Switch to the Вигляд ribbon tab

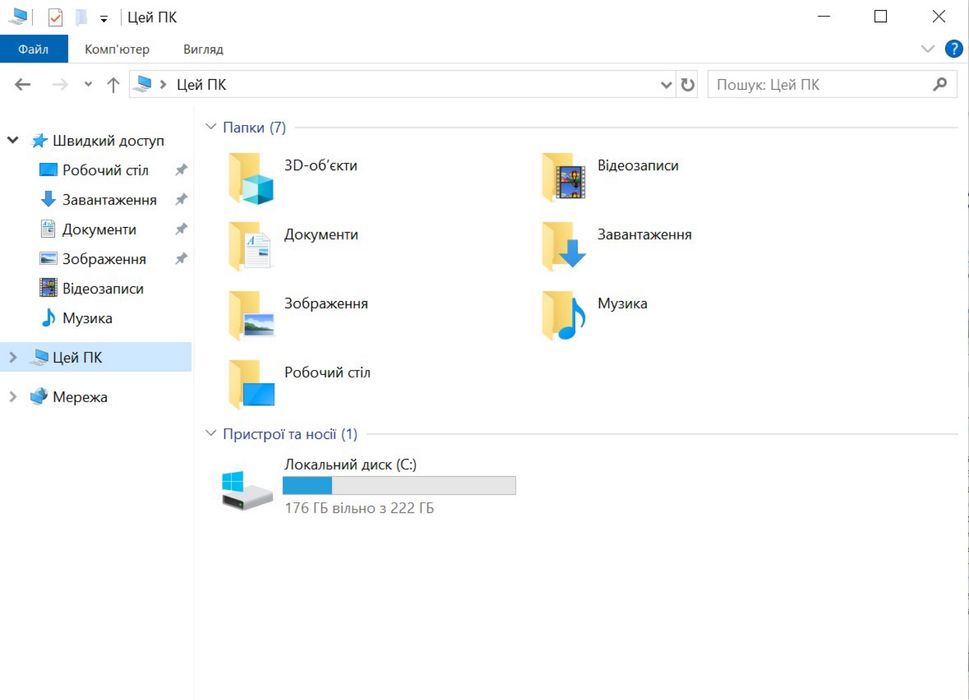[x=203, y=49]
